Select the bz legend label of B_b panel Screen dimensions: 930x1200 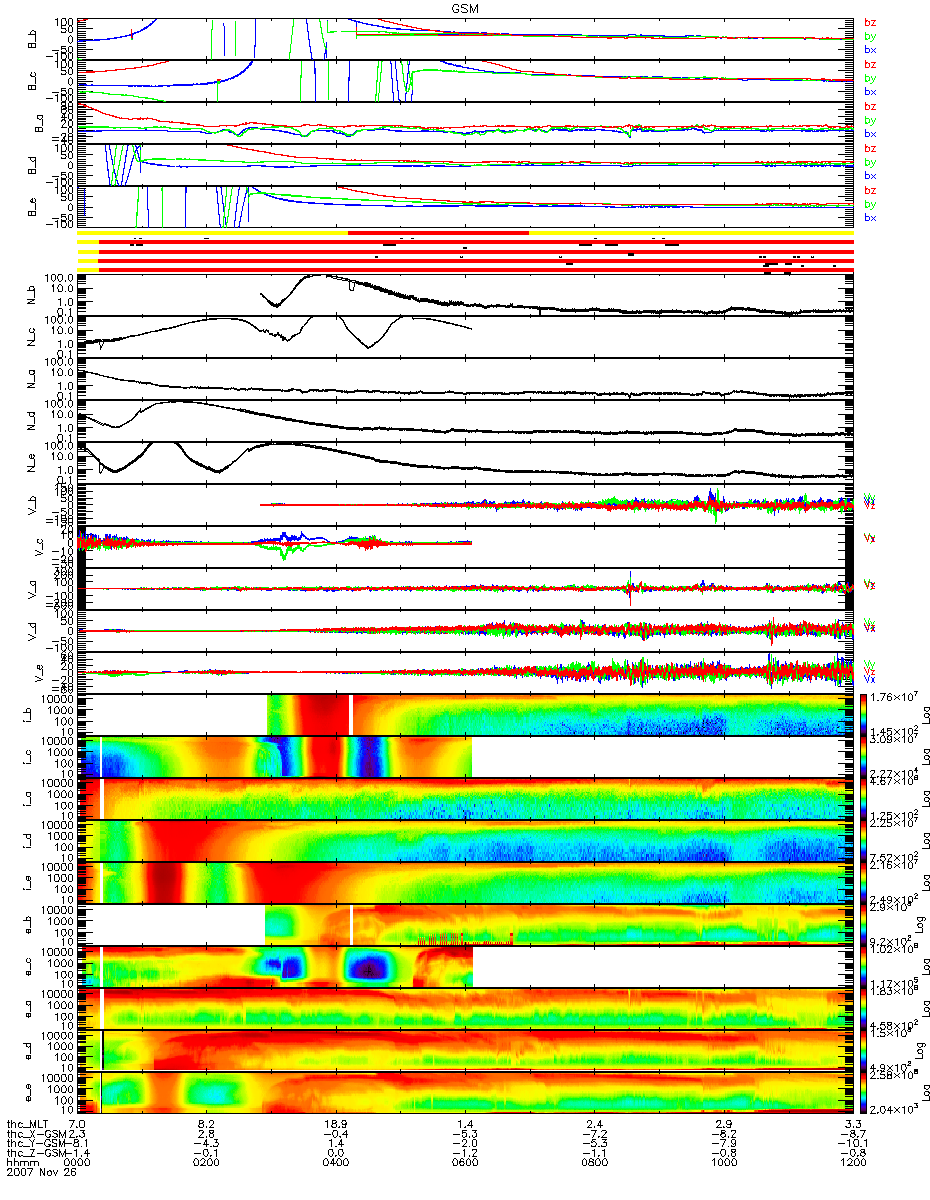(869, 22)
